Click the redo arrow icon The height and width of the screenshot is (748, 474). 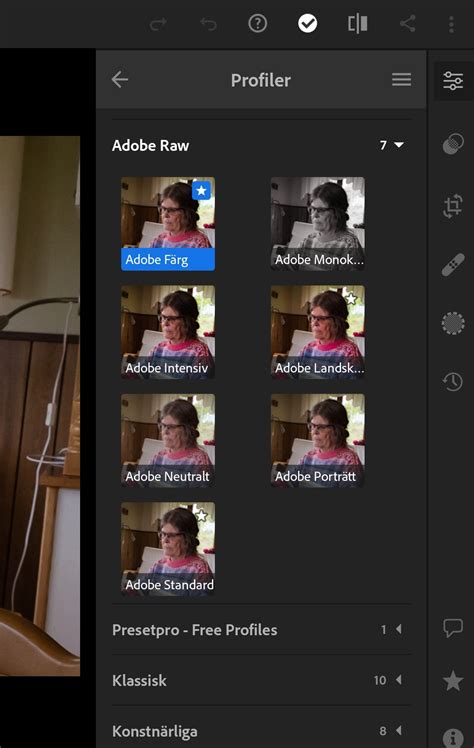(158, 24)
